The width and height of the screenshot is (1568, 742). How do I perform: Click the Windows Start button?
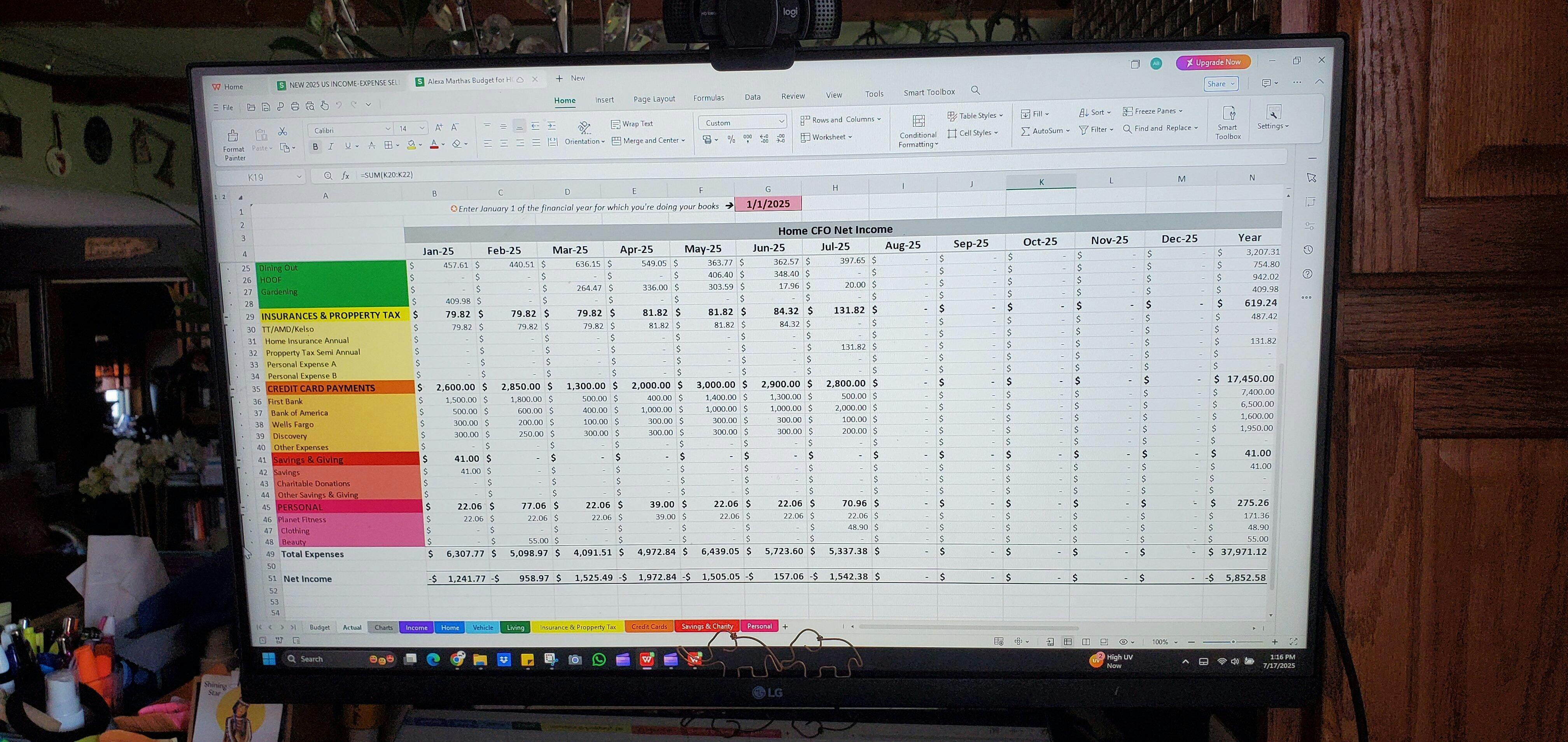click(268, 659)
